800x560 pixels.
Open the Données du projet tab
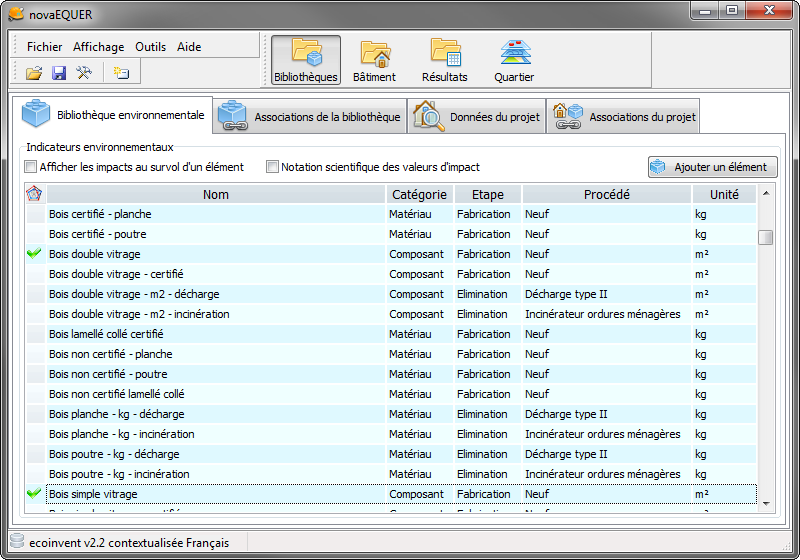[x=477, y=116]
